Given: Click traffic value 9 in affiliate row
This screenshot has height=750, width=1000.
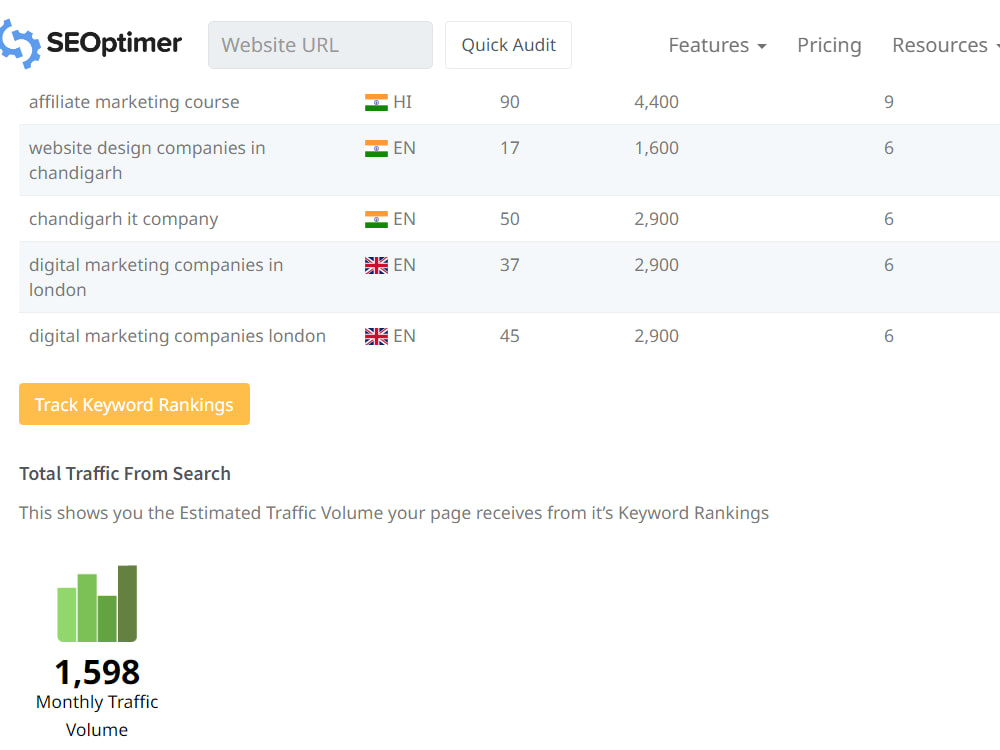Looking at the screenshot, I should 889,102.
